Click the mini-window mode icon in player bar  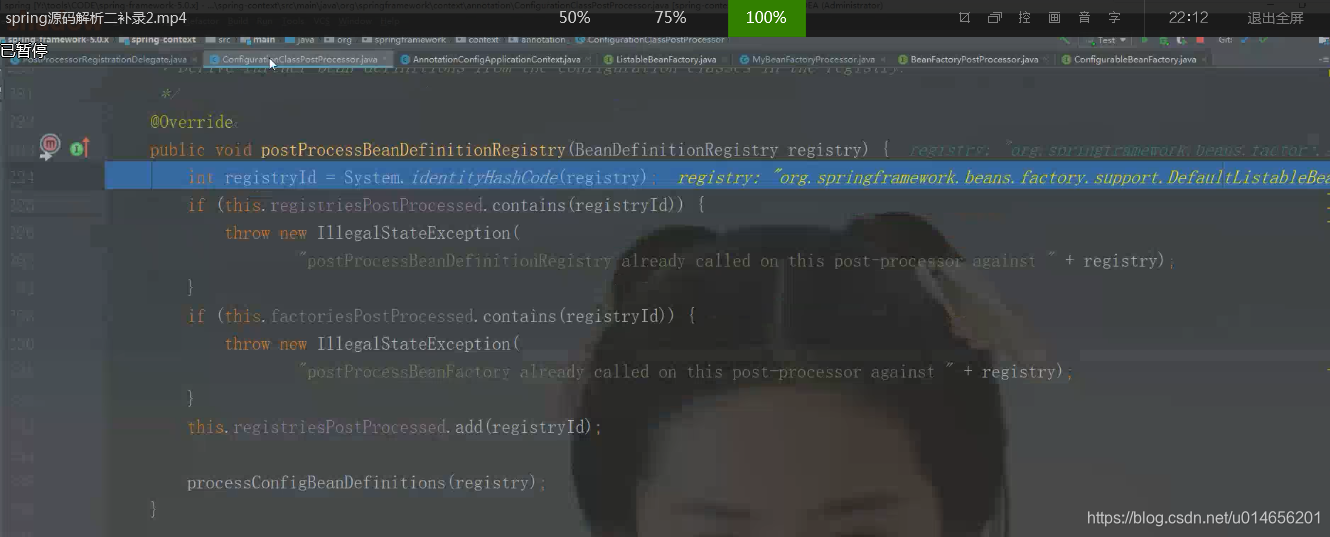point(994,18)
